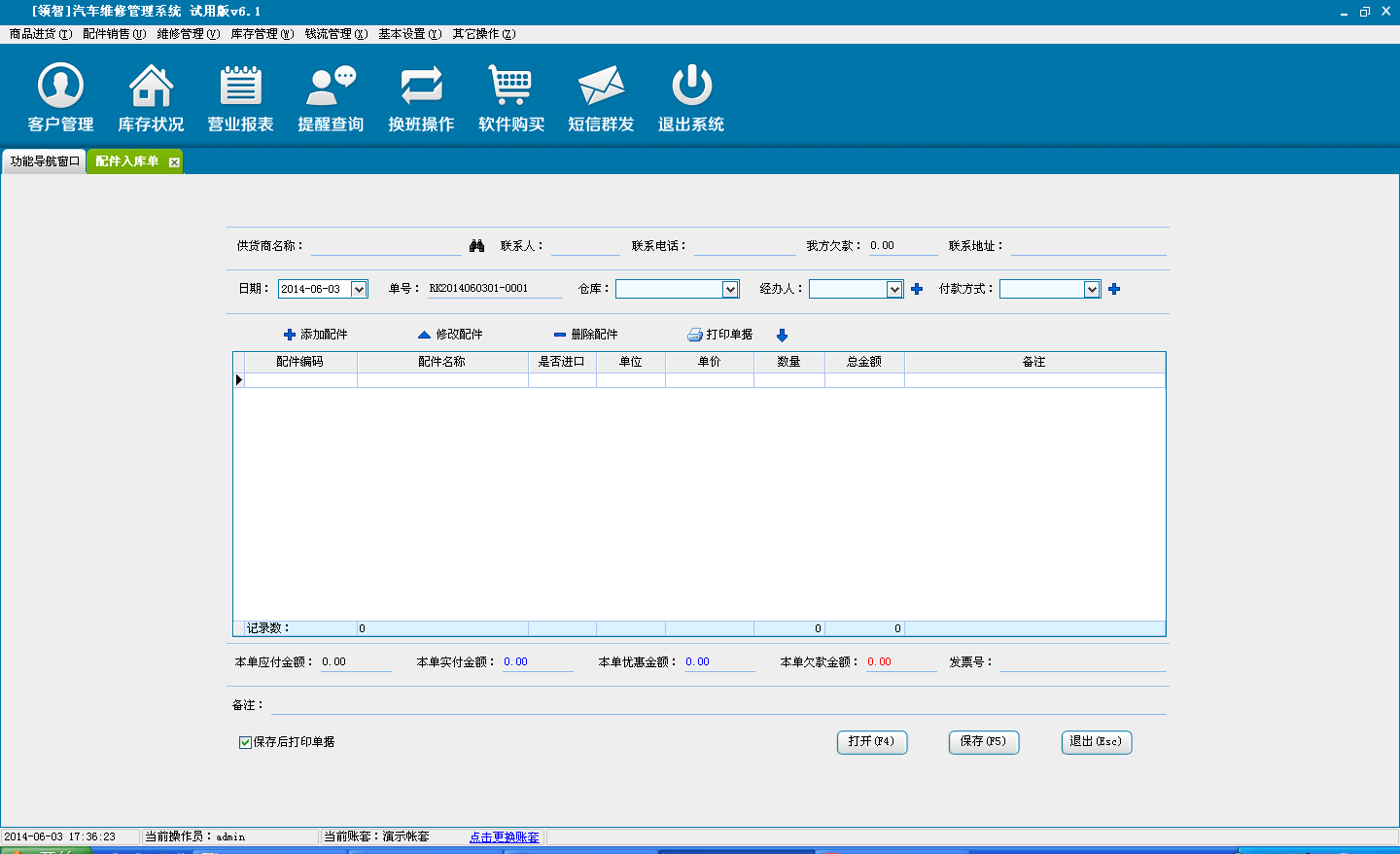Expand the 日期 date dropdown
Screen dimensions: 1400x854
point(359,289)
